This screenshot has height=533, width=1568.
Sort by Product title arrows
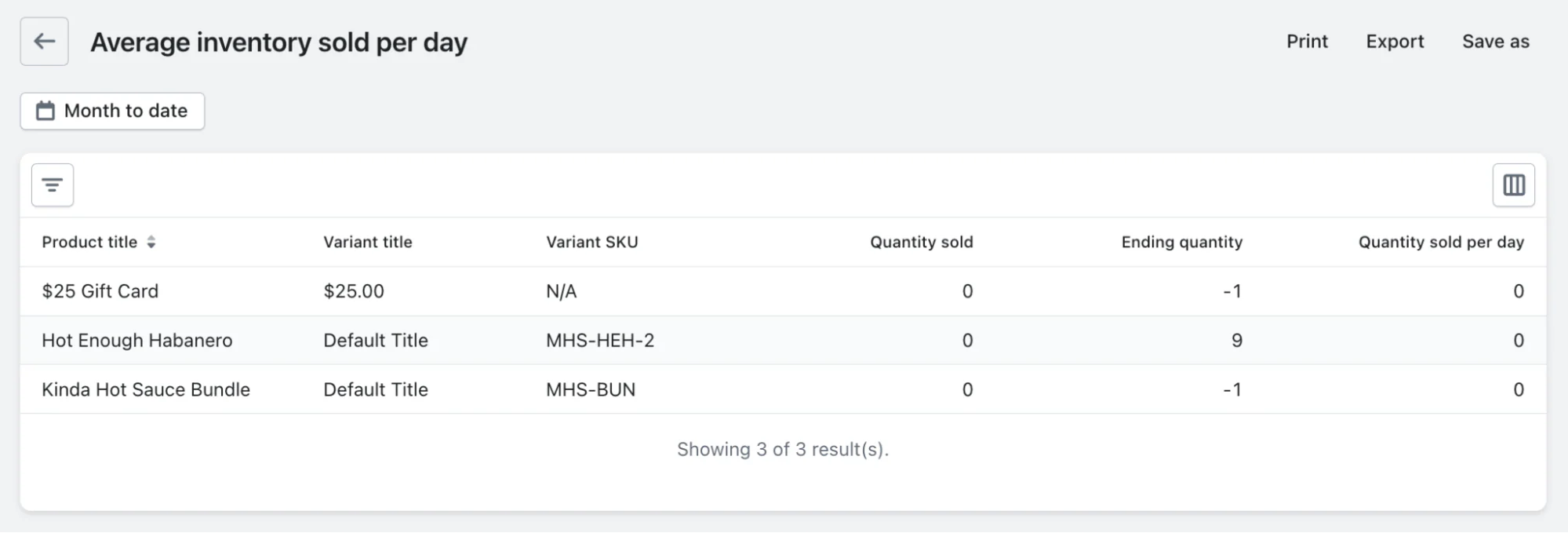tap(151, 243)
